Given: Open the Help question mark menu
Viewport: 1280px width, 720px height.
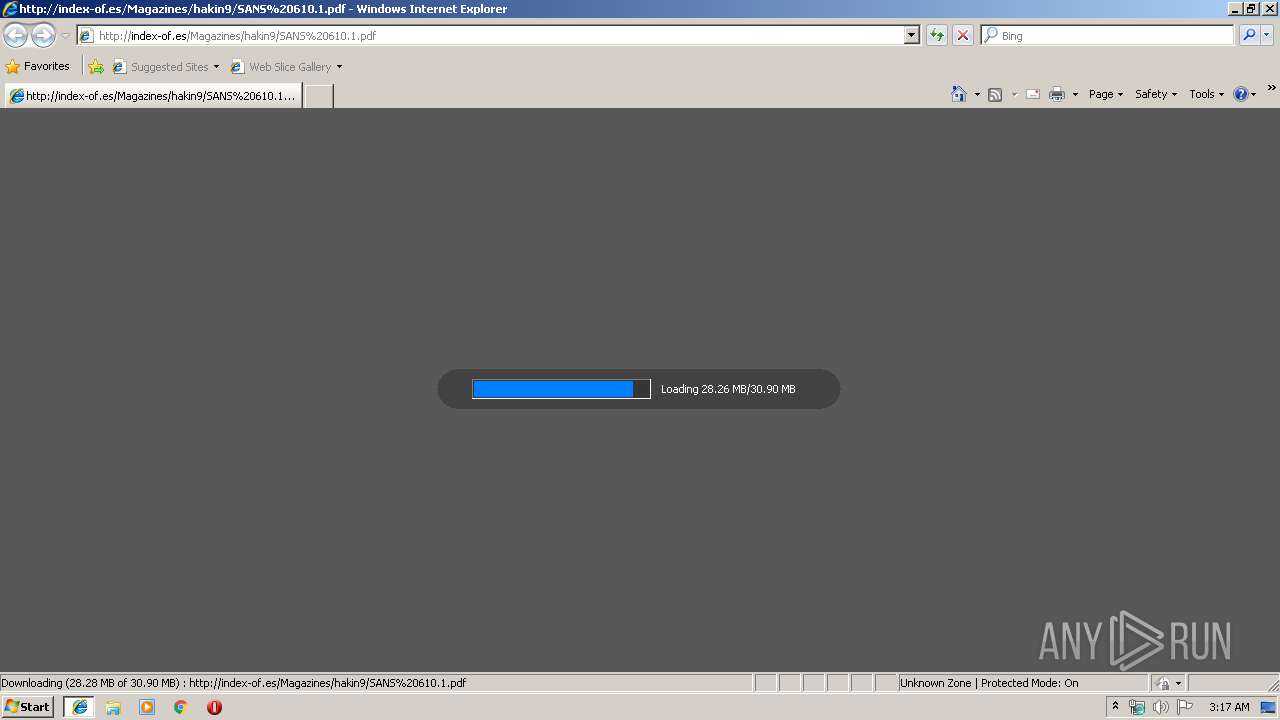Looking at the screenshot, I should coord(1245,94).
